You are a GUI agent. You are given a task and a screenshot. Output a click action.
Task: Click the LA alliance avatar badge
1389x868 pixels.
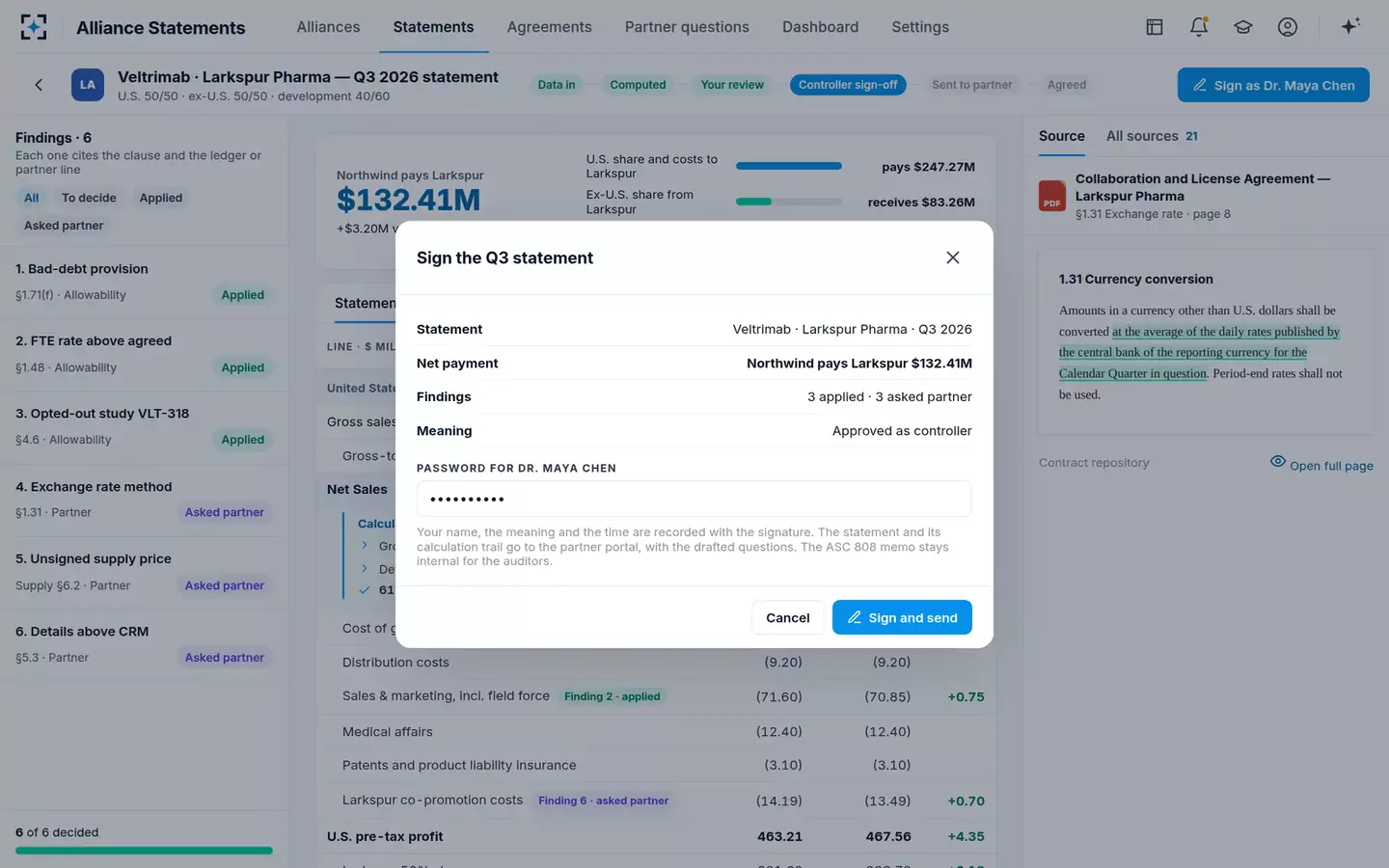[88, 85]
